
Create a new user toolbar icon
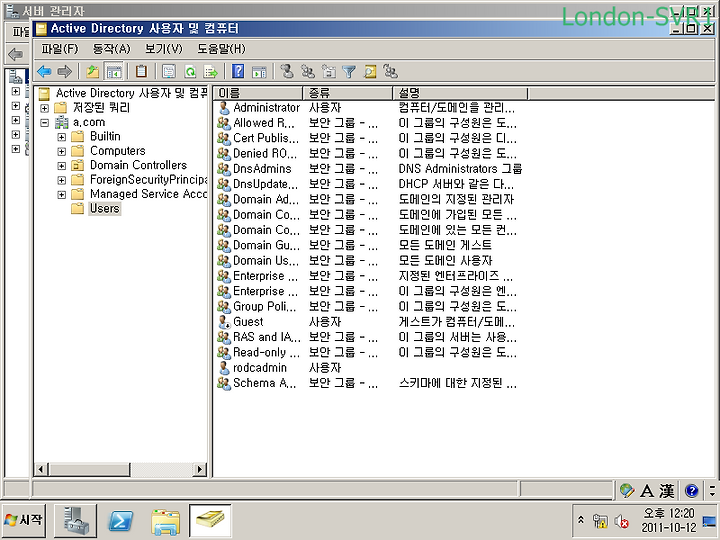pyautogui.click(x=287, y=72)
